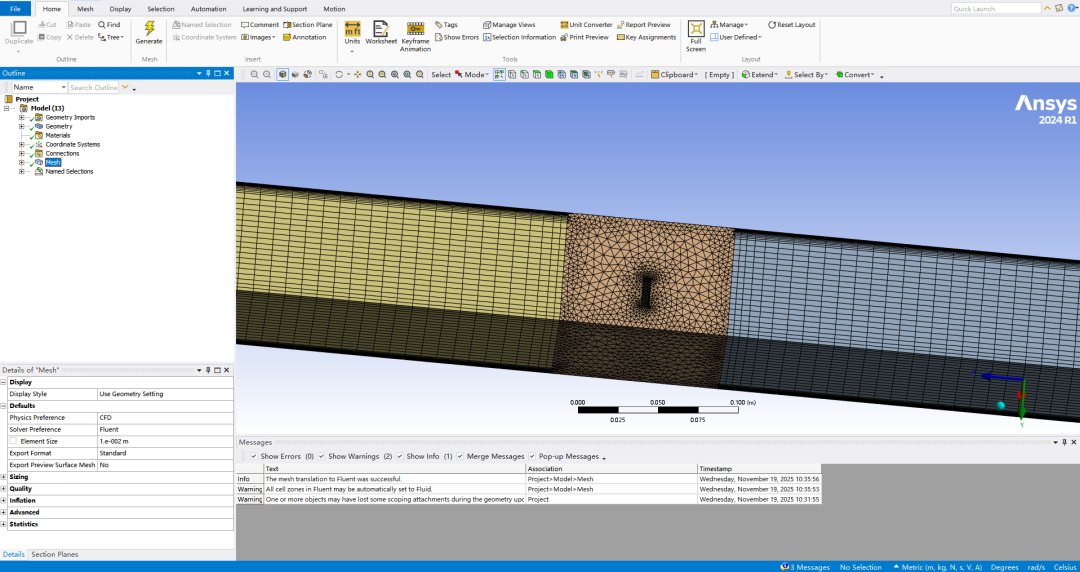Insert a Section Plane
The width and height of the screenshot is (1080, 572).
tap(307, 24)
